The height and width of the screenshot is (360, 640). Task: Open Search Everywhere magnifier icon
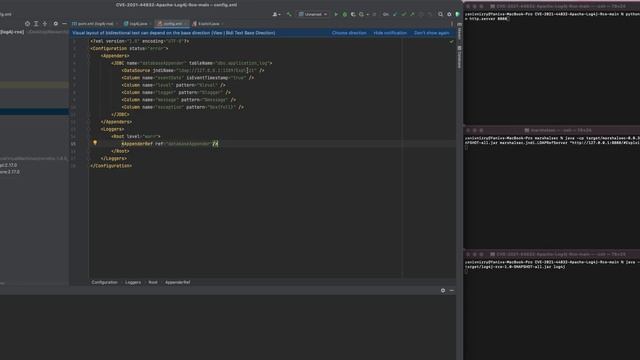click(440, 14)
